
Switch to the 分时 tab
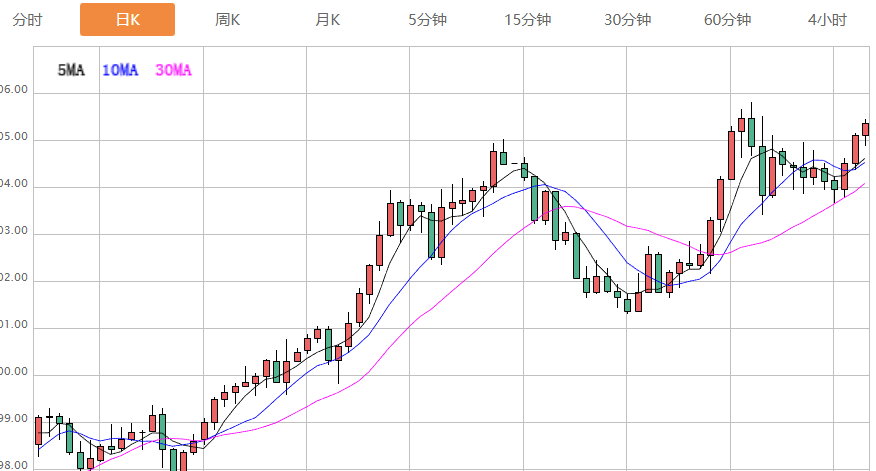27,20
